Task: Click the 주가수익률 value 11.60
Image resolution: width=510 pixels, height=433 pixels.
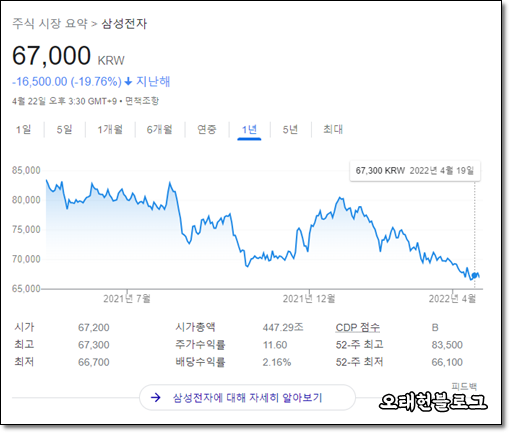Action: click(275, 345)
